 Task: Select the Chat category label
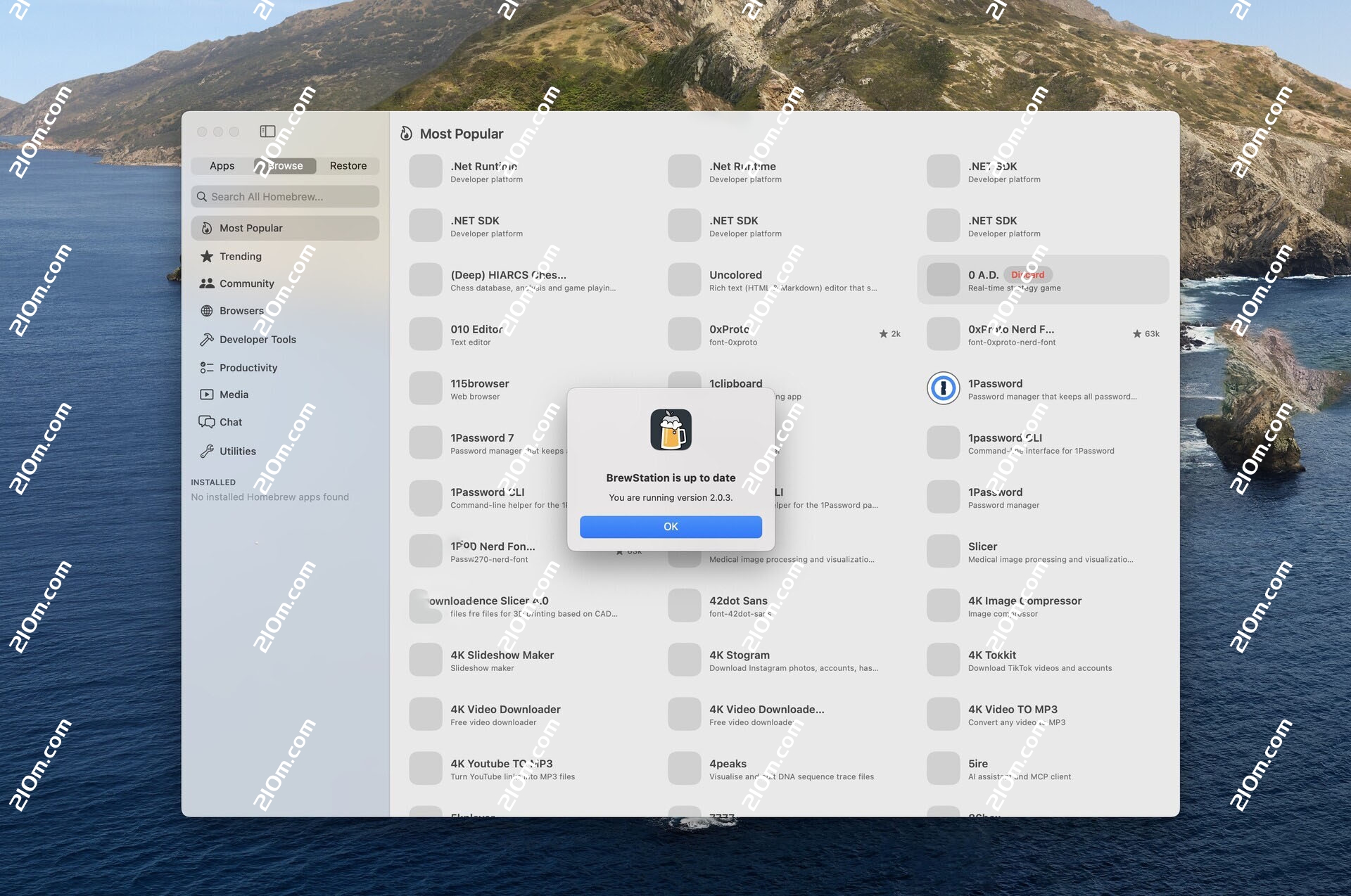tap(231, 422)
